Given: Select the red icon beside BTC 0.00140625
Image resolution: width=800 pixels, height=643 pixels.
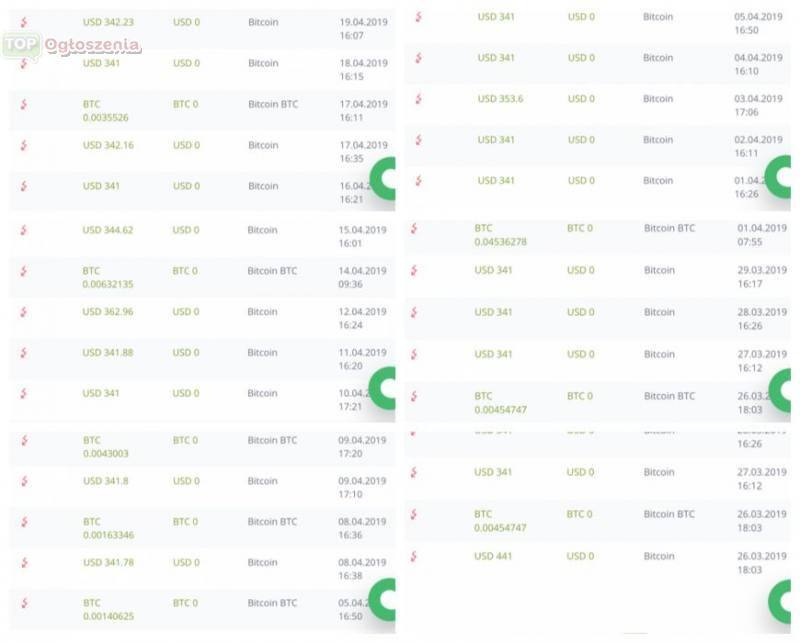Looking at the screenshot, I should (24, 603).
